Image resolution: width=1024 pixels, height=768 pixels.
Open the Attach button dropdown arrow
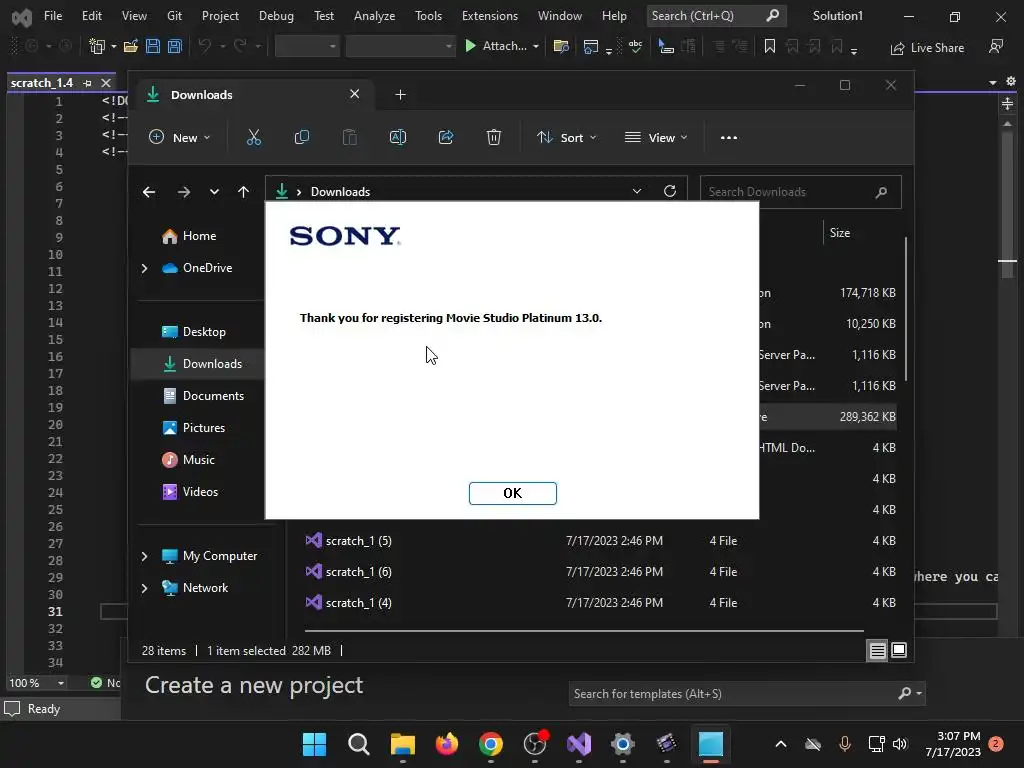pos(536,46)
